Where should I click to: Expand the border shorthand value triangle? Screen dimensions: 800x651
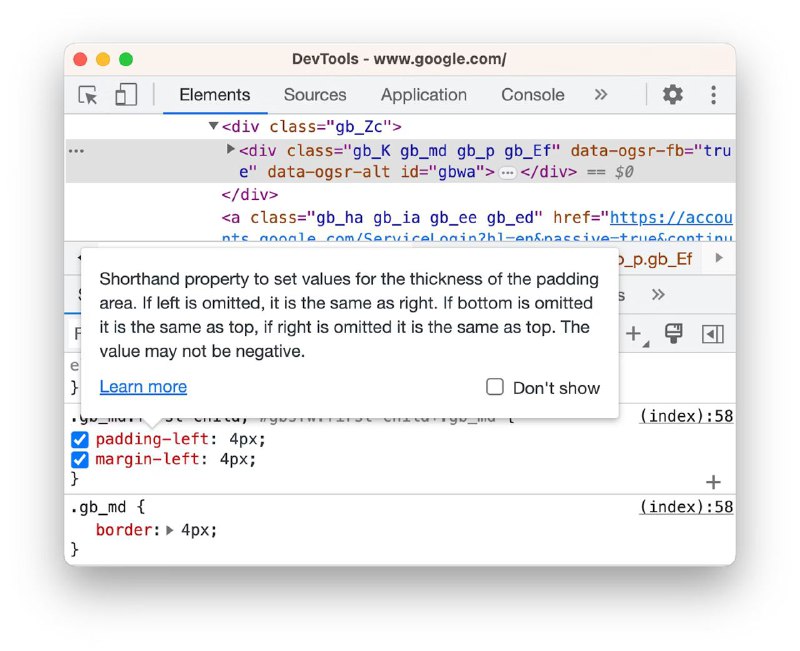170,531
